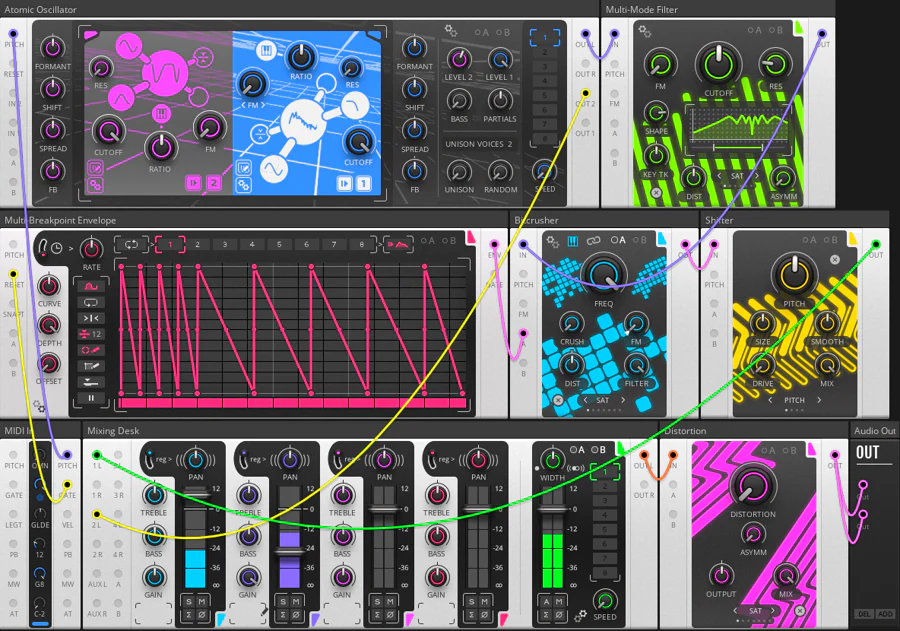Select envelope pattern slot 4

click(251, 244)
